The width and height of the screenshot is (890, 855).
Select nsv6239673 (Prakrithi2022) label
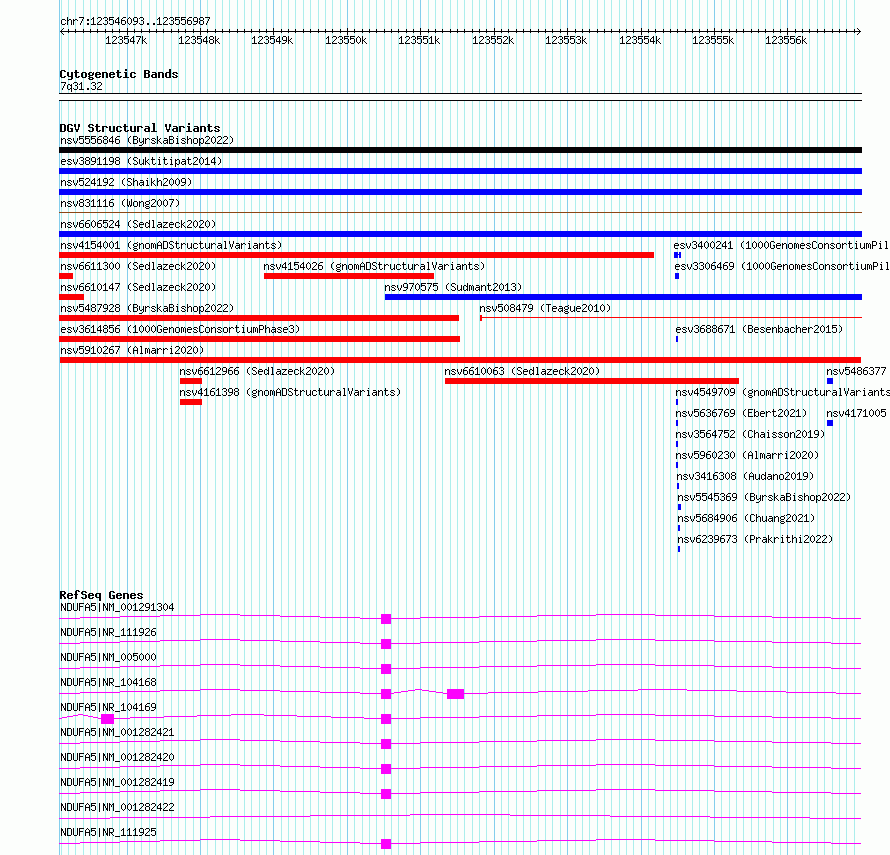755,539
